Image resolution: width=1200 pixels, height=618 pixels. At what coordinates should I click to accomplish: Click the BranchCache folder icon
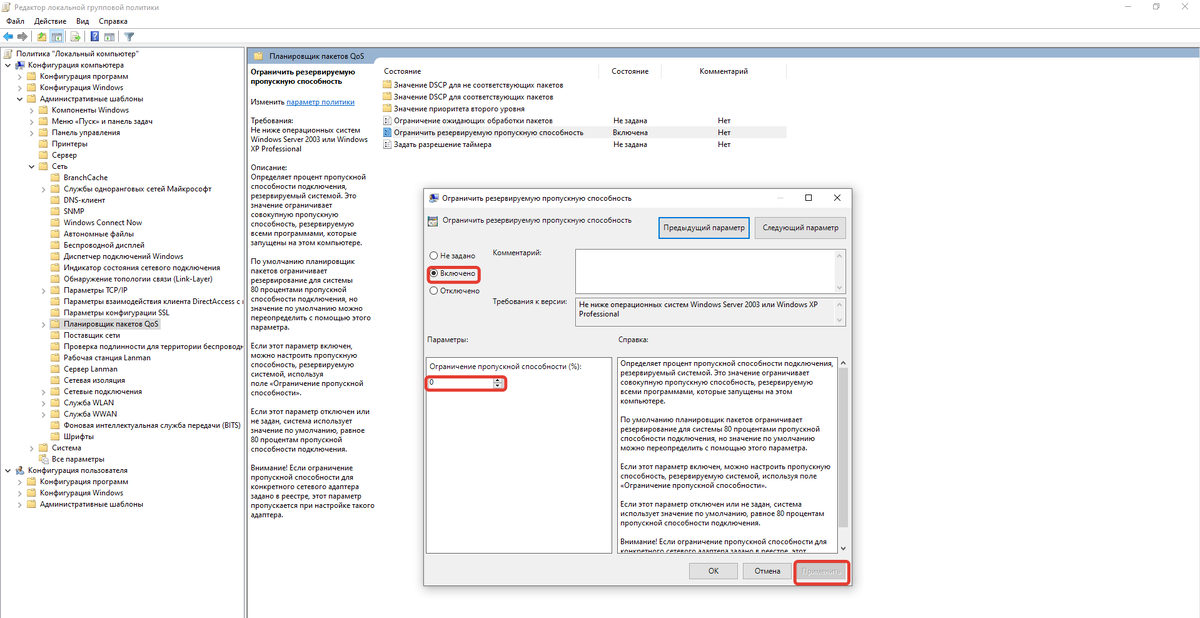tap(55, 177)
